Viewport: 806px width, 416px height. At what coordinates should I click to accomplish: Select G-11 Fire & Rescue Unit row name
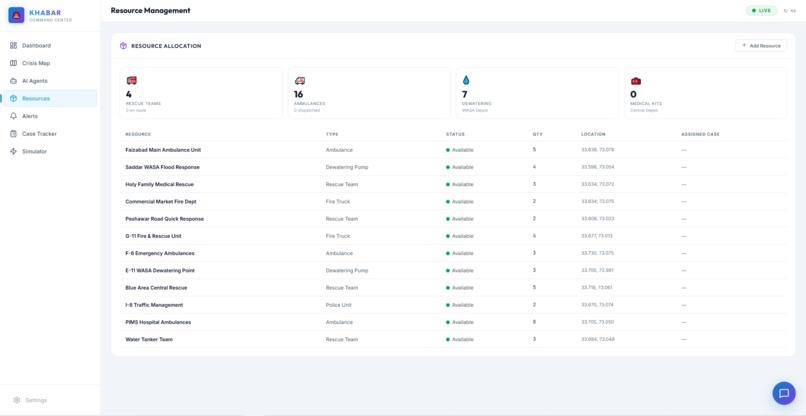(153, 236)
